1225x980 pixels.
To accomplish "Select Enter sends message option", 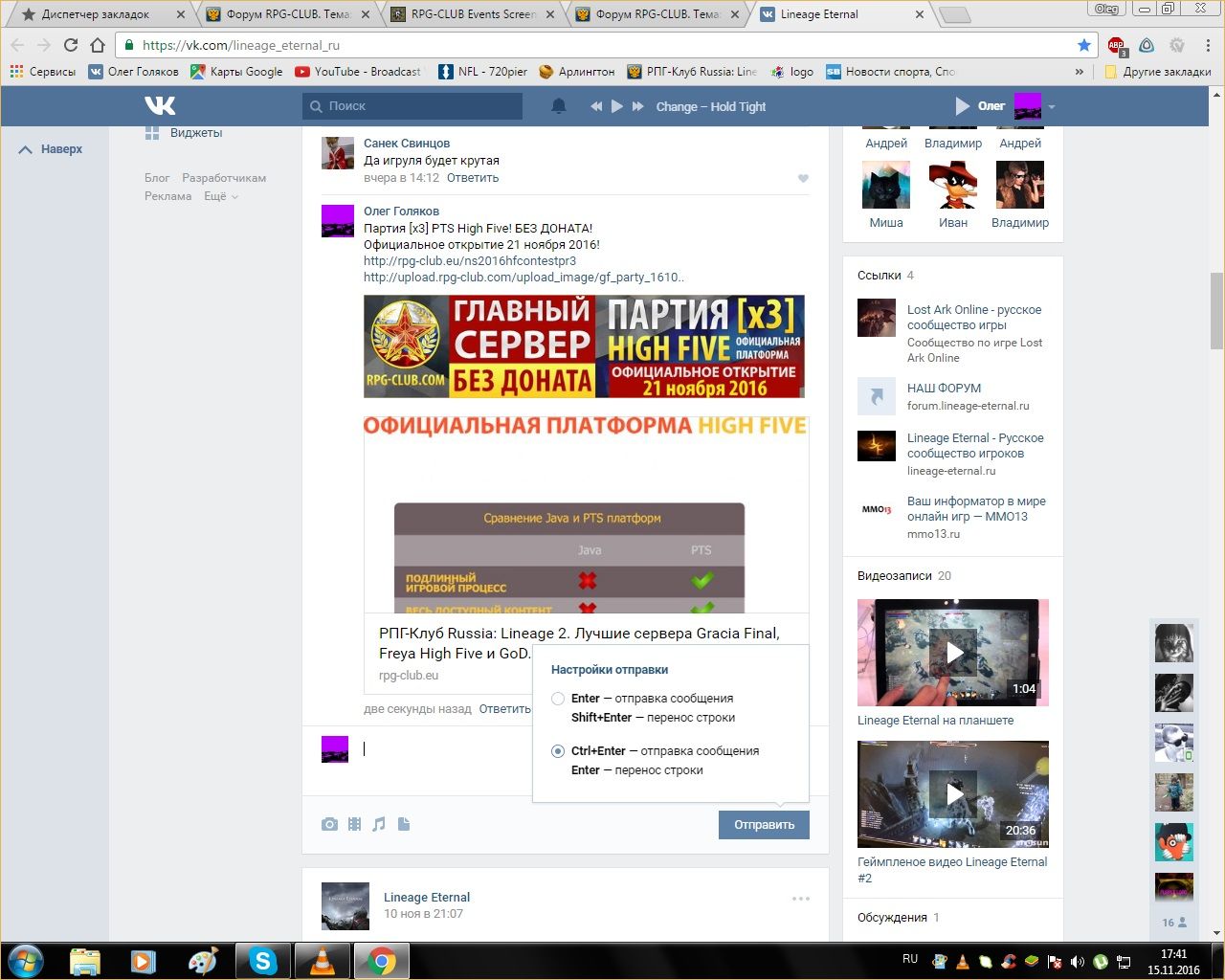I will (558, 699).
